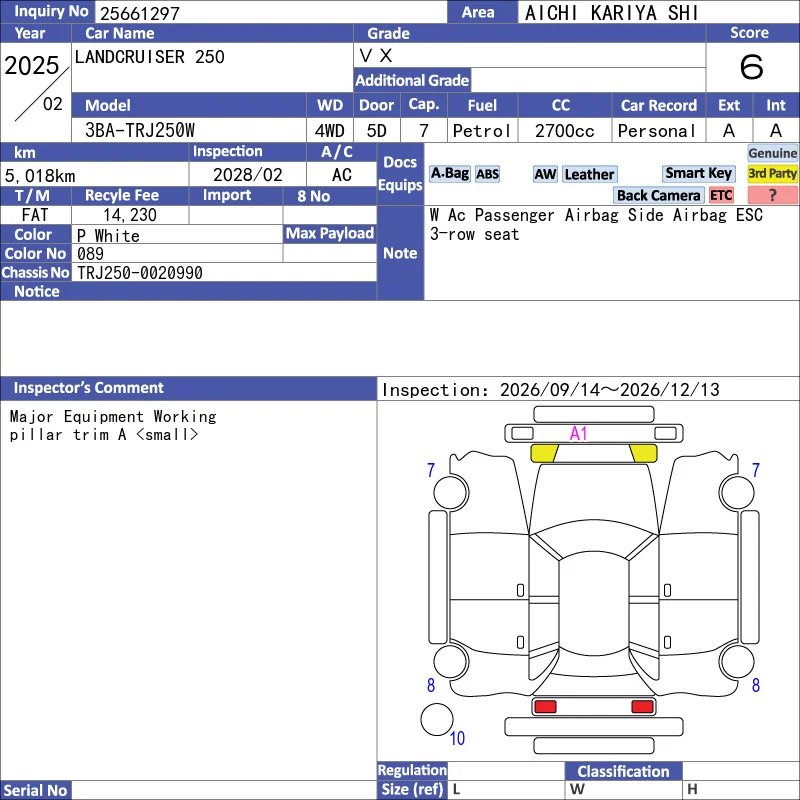Viewport: 800px width, 800px height.
Task: Click the Score value 6
Action: pos(752,67)
